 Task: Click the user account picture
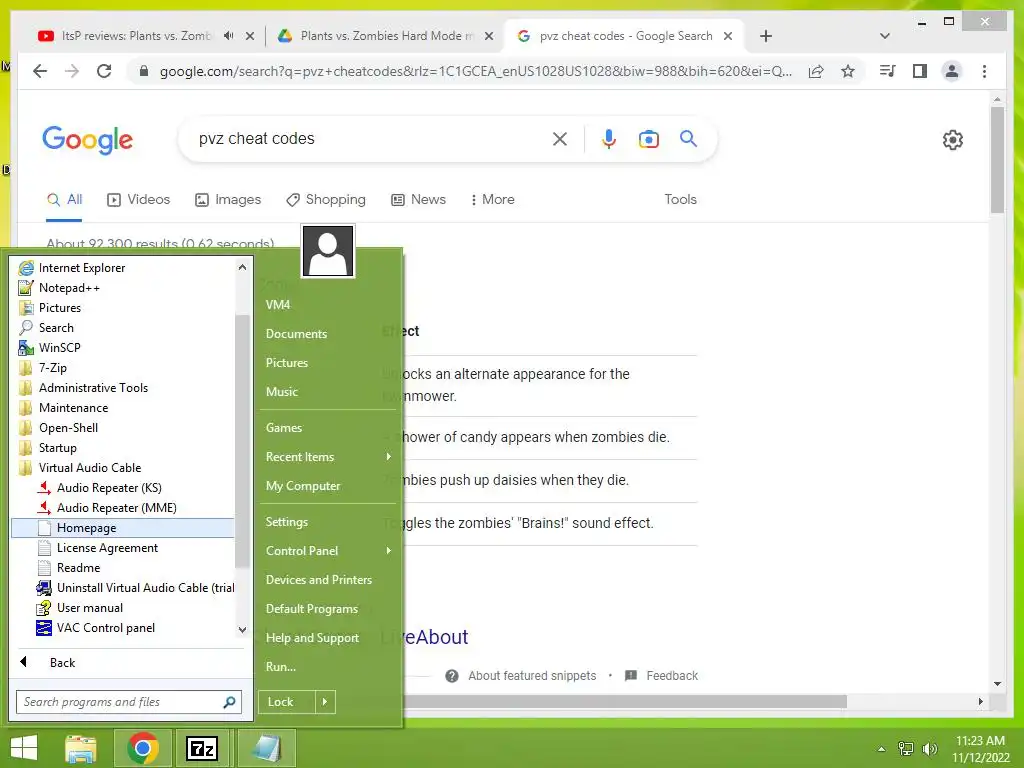pyautogui.click(x=328, y=251)
